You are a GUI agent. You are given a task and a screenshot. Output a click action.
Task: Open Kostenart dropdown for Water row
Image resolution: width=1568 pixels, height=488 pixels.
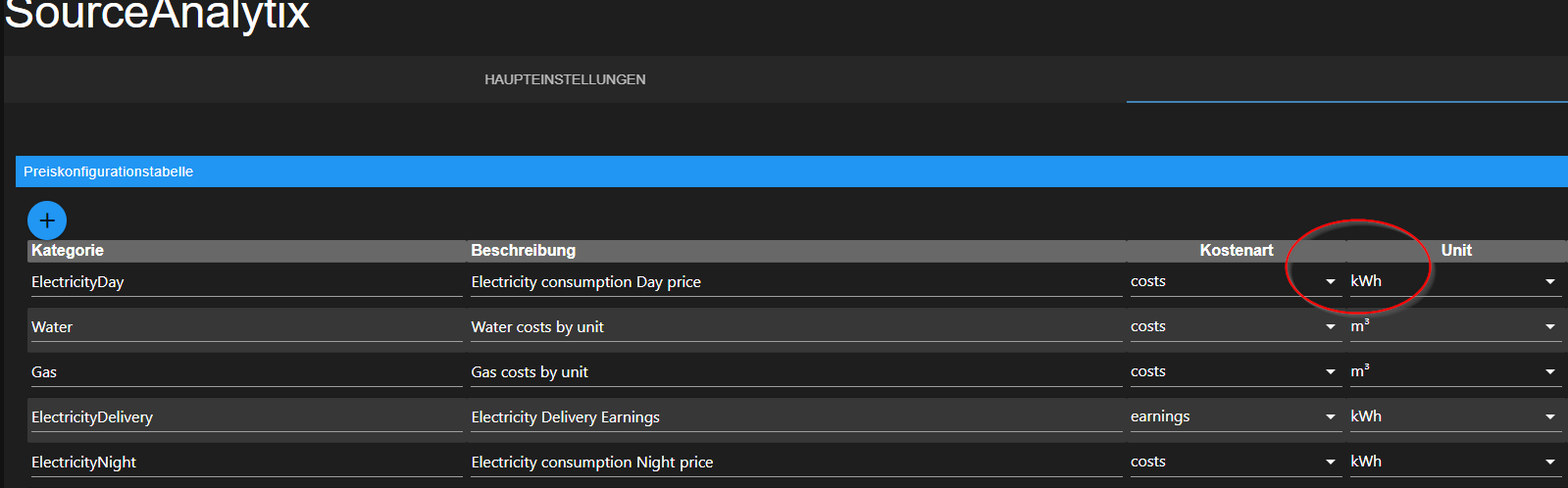click(x=1234, y=326)
